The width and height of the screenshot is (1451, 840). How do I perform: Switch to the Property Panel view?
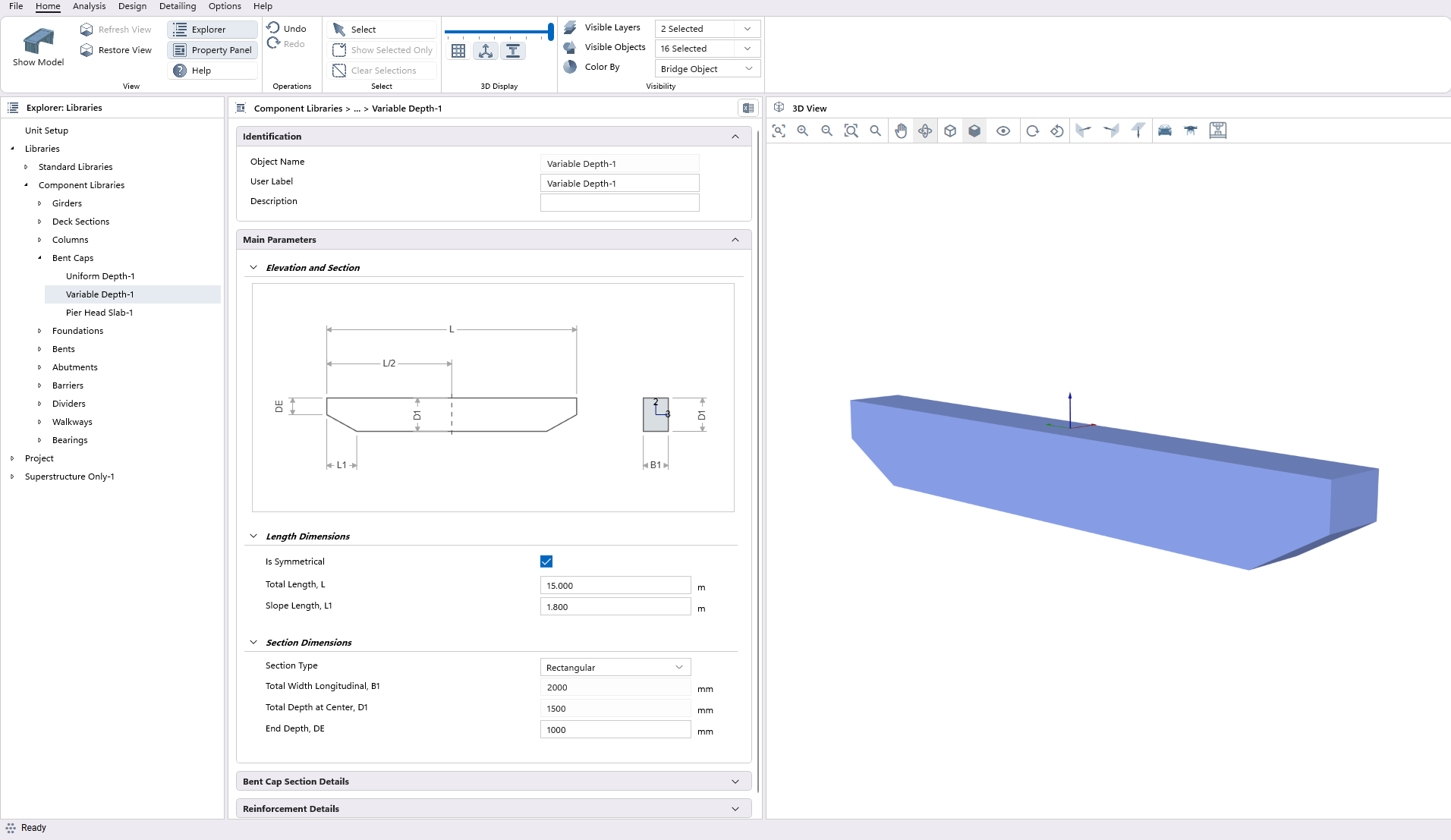point(212,49)
